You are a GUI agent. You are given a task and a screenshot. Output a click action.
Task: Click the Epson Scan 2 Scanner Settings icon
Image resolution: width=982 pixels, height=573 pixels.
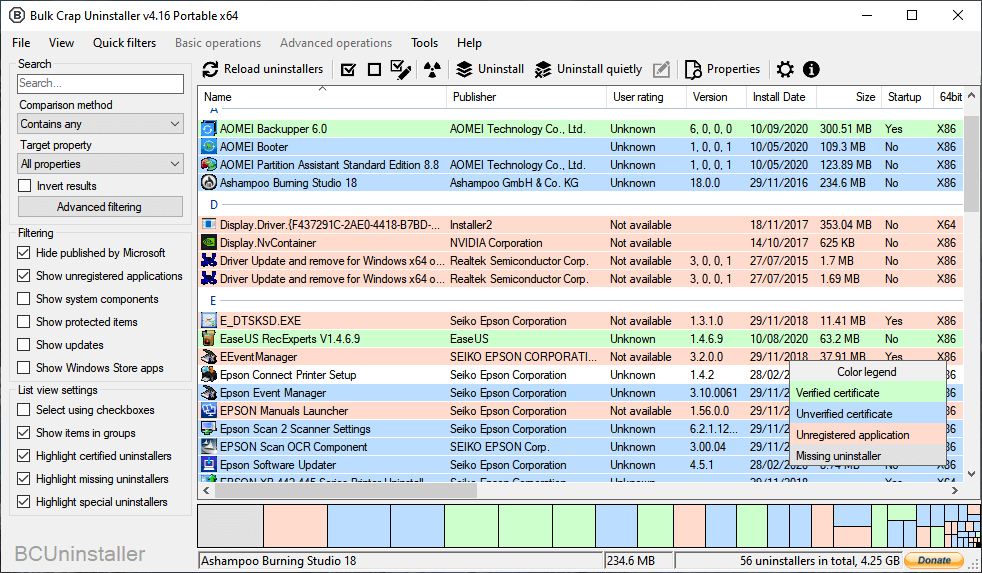pyautogui.click(x=209, y=429)
